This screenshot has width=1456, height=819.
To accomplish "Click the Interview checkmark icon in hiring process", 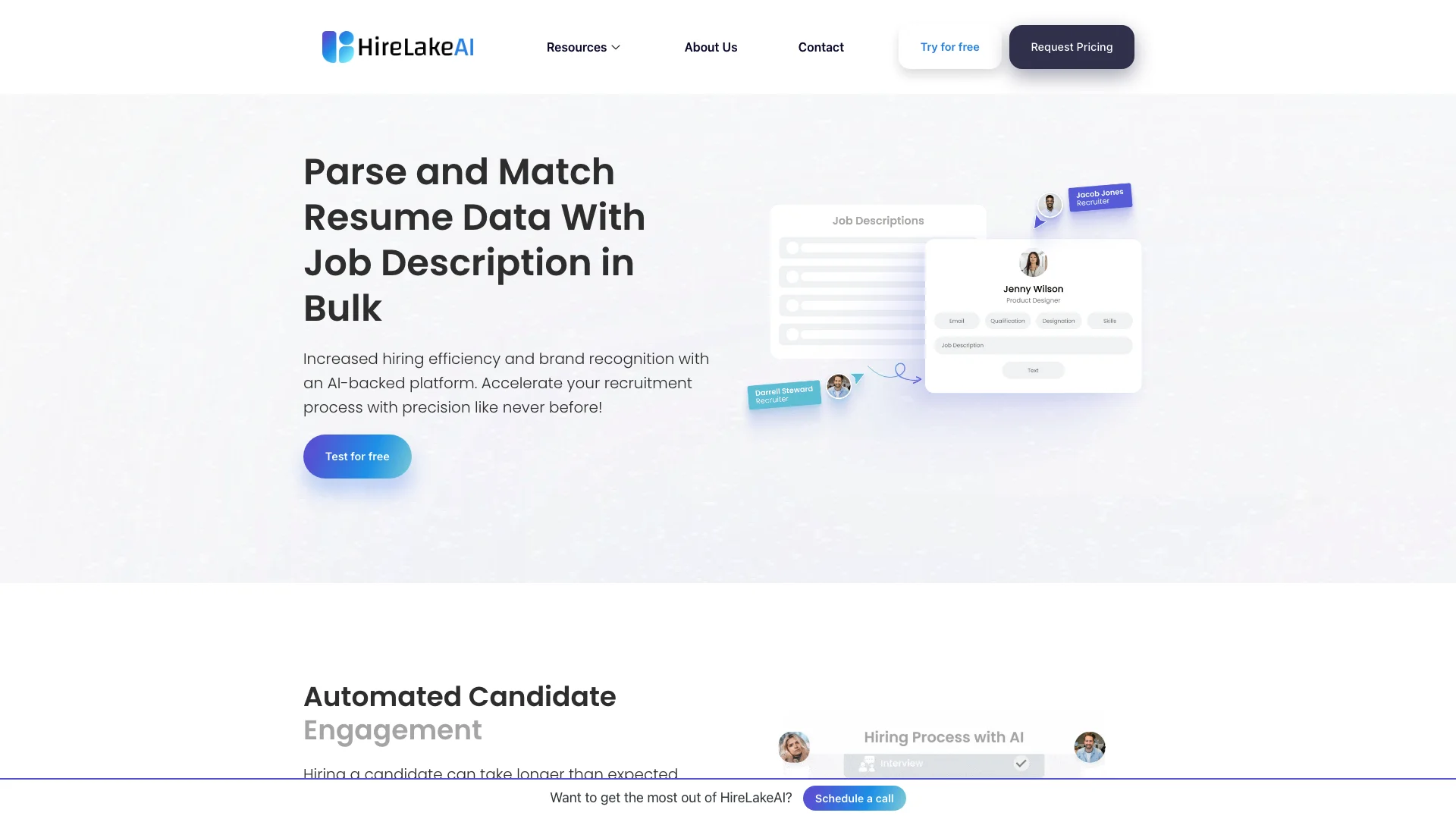I will click(1021, 763).
